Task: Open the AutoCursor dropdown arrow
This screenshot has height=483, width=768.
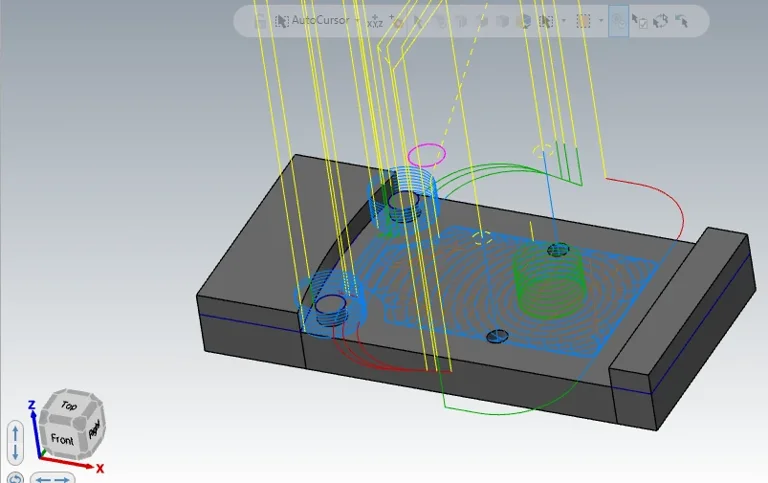Action: pyautogui.click(x=357, y=21)
